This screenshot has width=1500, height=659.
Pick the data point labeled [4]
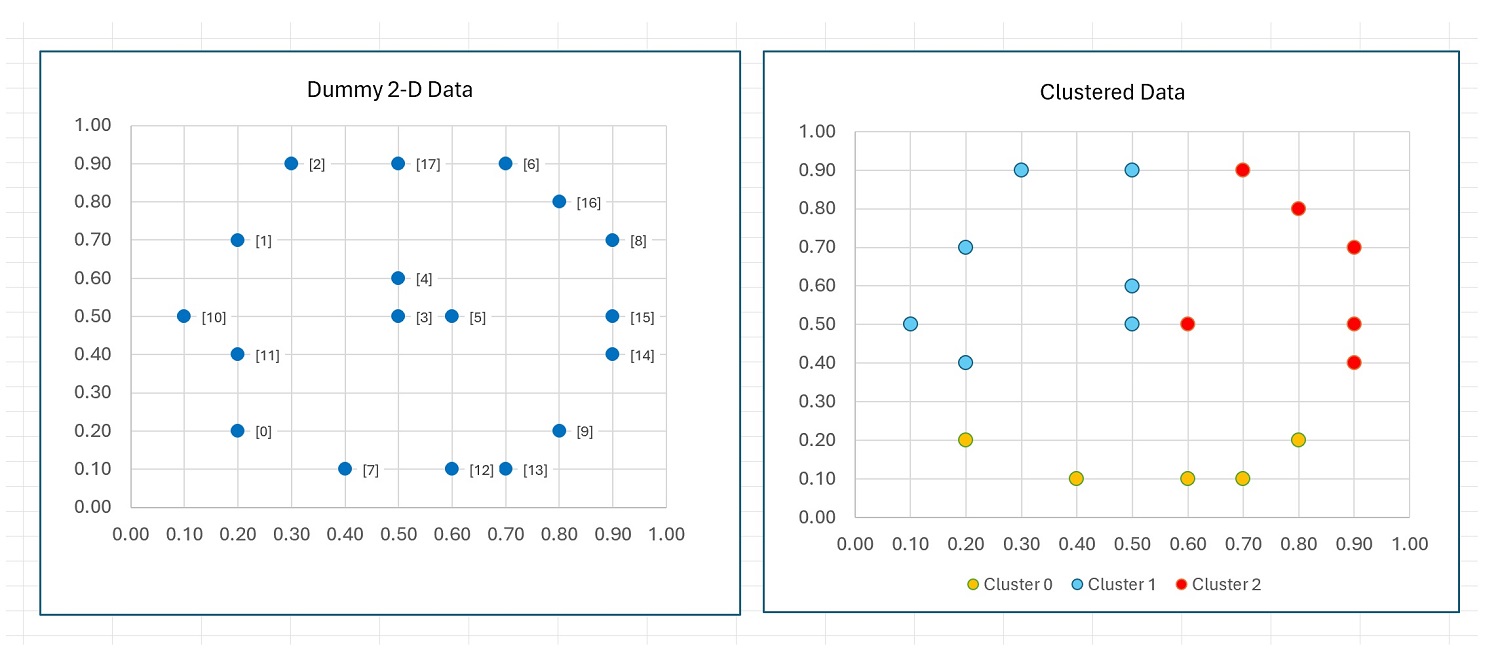tap(398, 278)
